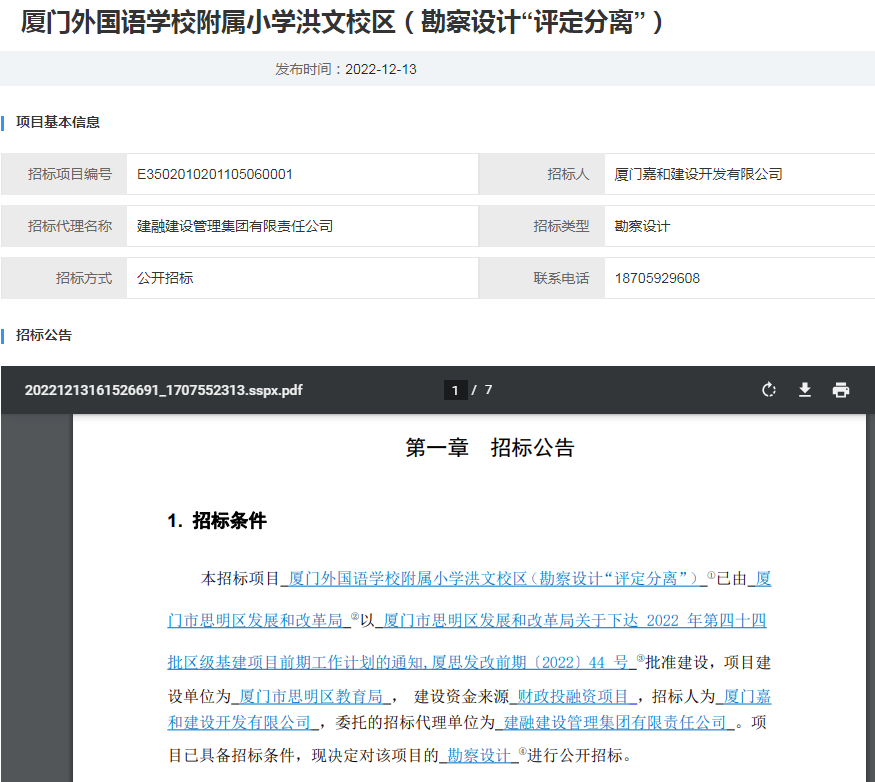Screen dimensions: 875x782
Task: Download the PDF file
Action: coord(805,390)
